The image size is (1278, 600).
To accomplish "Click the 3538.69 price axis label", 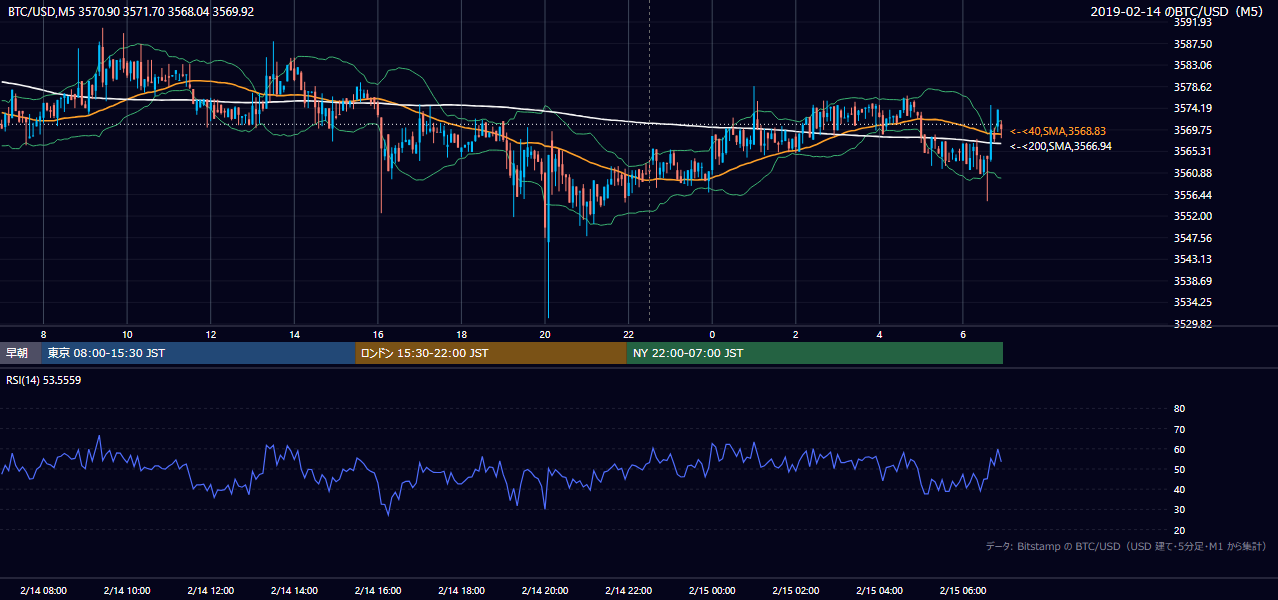I will tap(1193, 281).
